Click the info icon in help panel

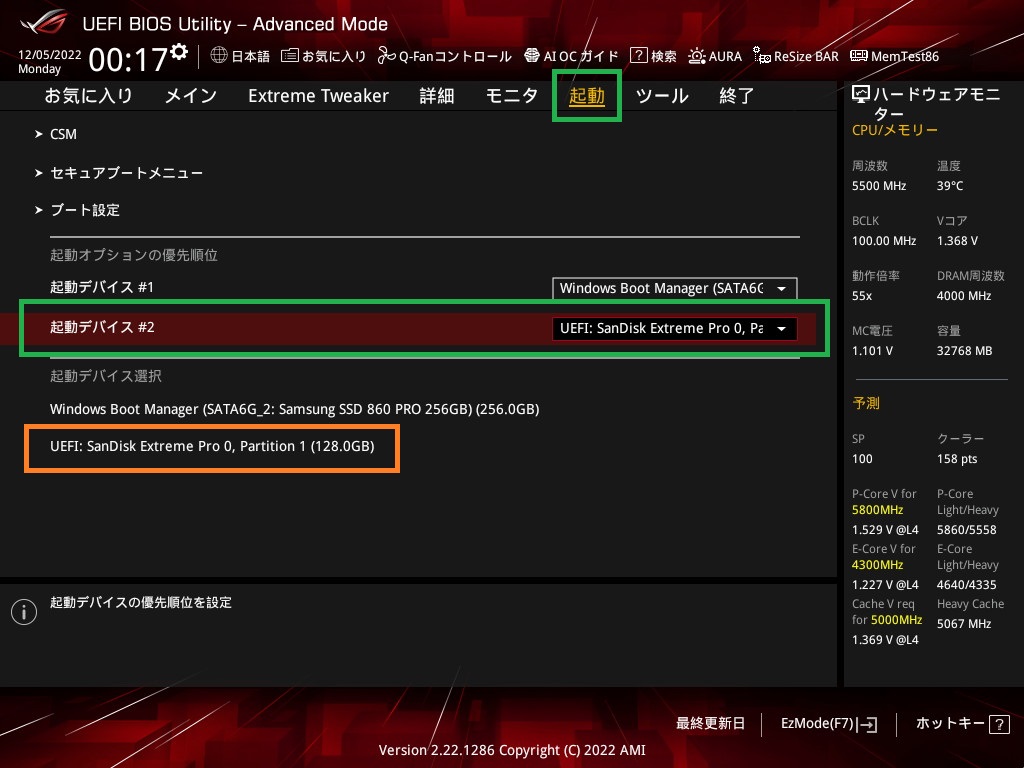point(24,612)
